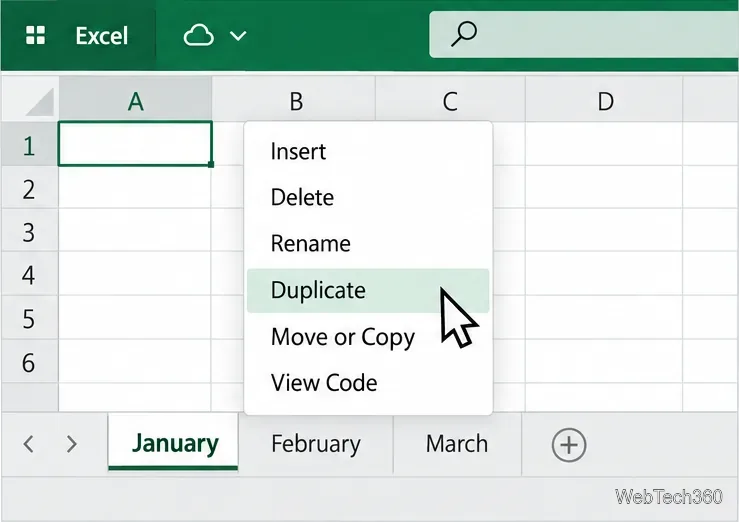Viewport: 739px width, 522px height.
Task: Switch to the February sheet tab
Action: click(x=316, y=443)
